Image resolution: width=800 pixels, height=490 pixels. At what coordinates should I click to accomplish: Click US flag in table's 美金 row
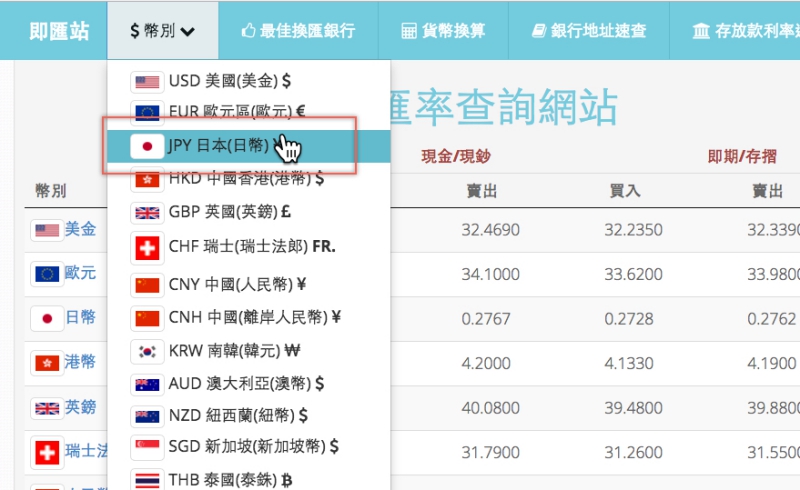(x=47, y=231)
